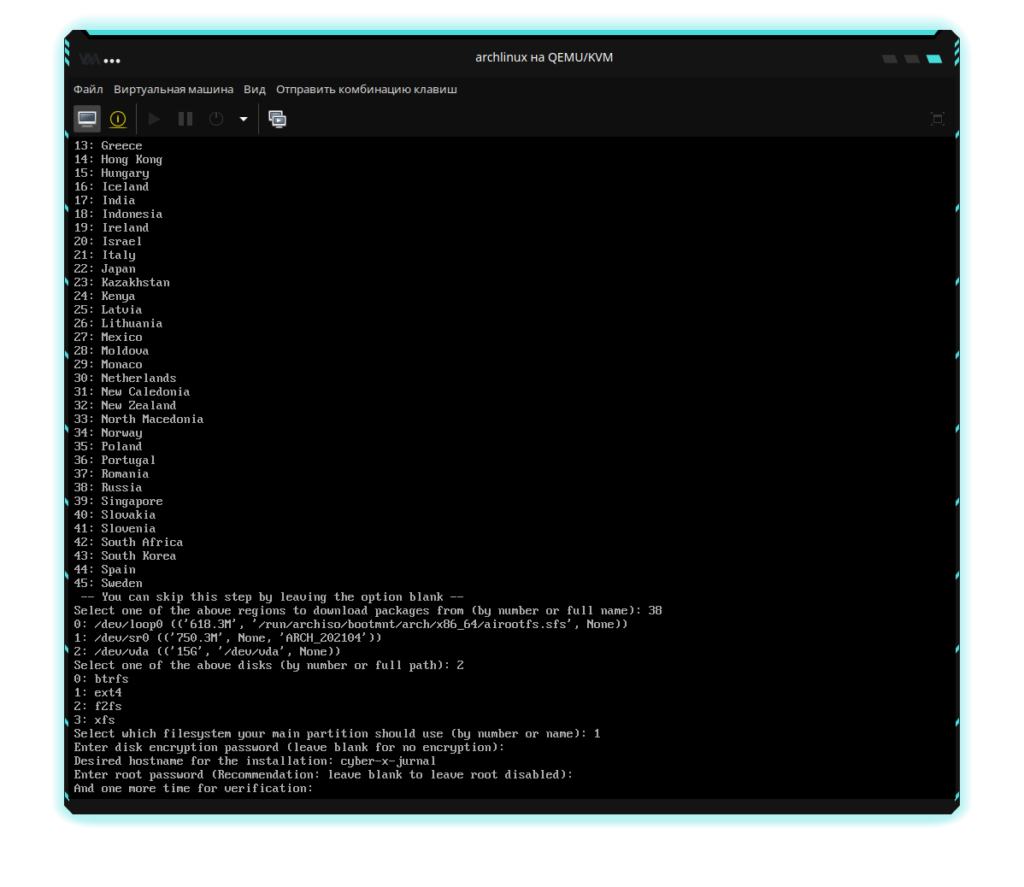
Task: Click the '/dev/vda' disk line in console
Action: (207, 651)
